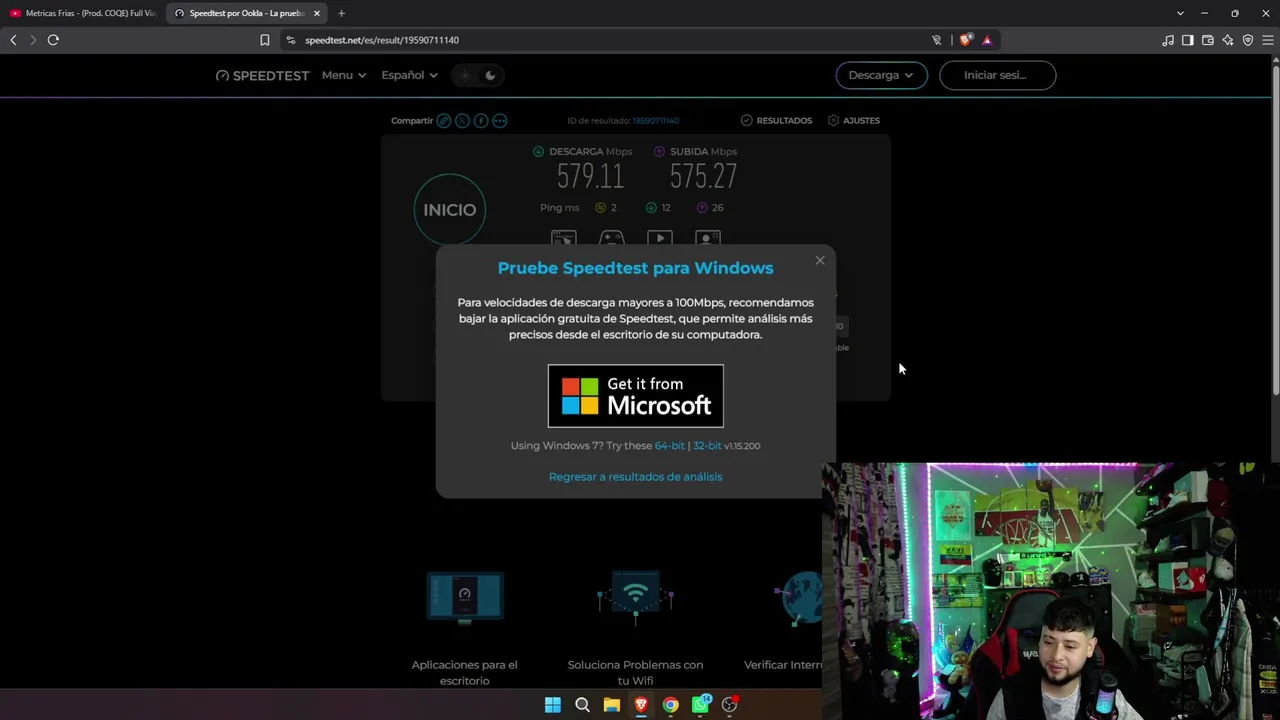This screenshot has width=1280, height=720.
Task: Bookmark this page
Action: (x=264, y=40)
